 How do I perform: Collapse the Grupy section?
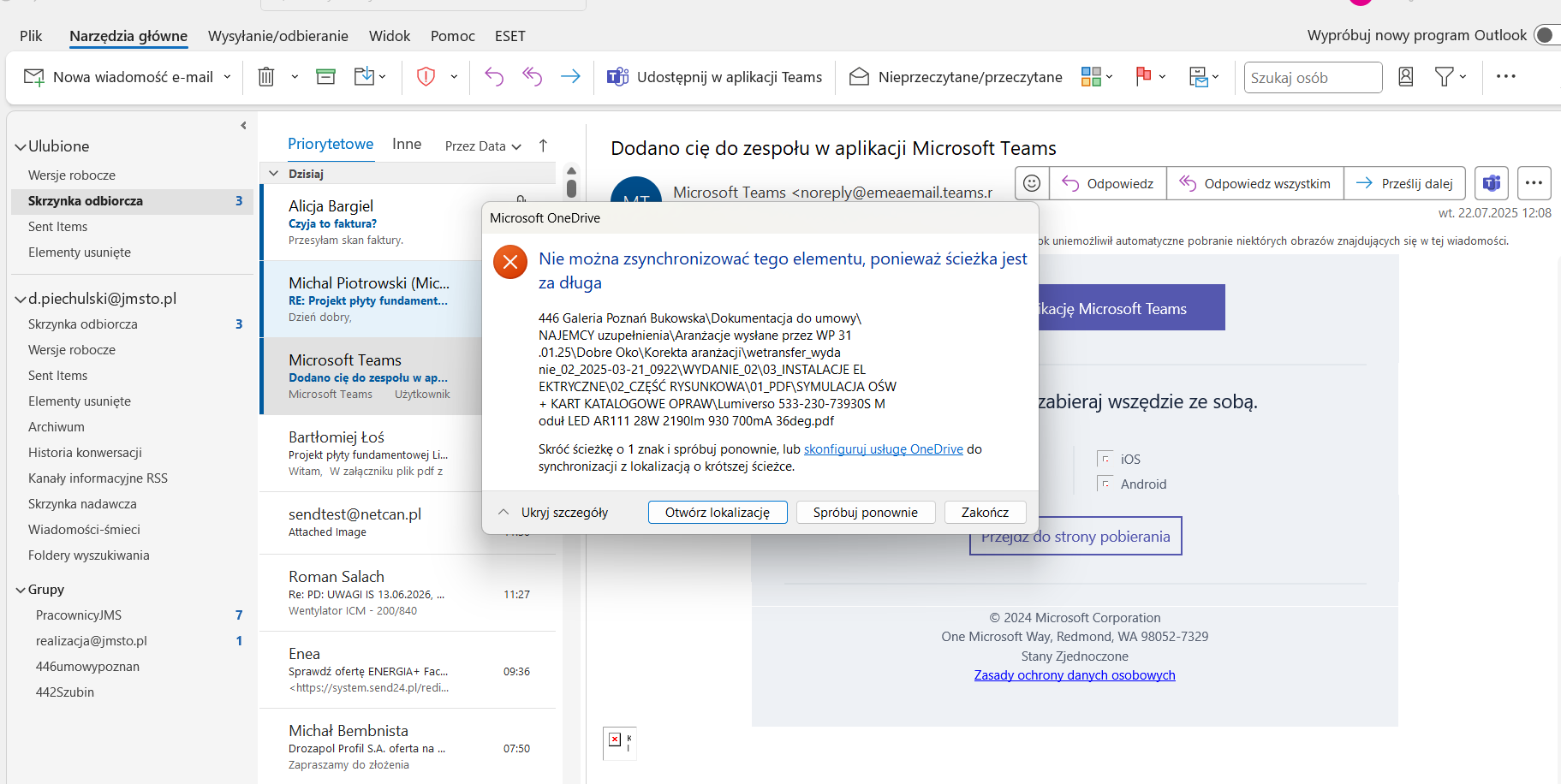pyautogui.click(x=21, y=591)
